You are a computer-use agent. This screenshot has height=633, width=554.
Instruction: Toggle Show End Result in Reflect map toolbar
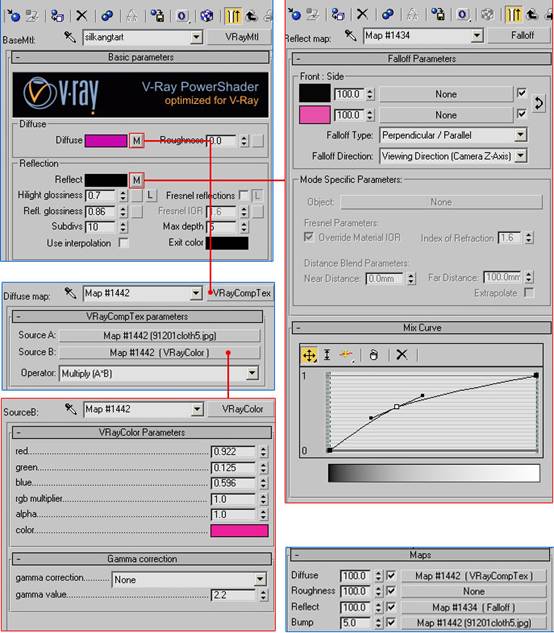pyautogui.click(x=514, y=15)
